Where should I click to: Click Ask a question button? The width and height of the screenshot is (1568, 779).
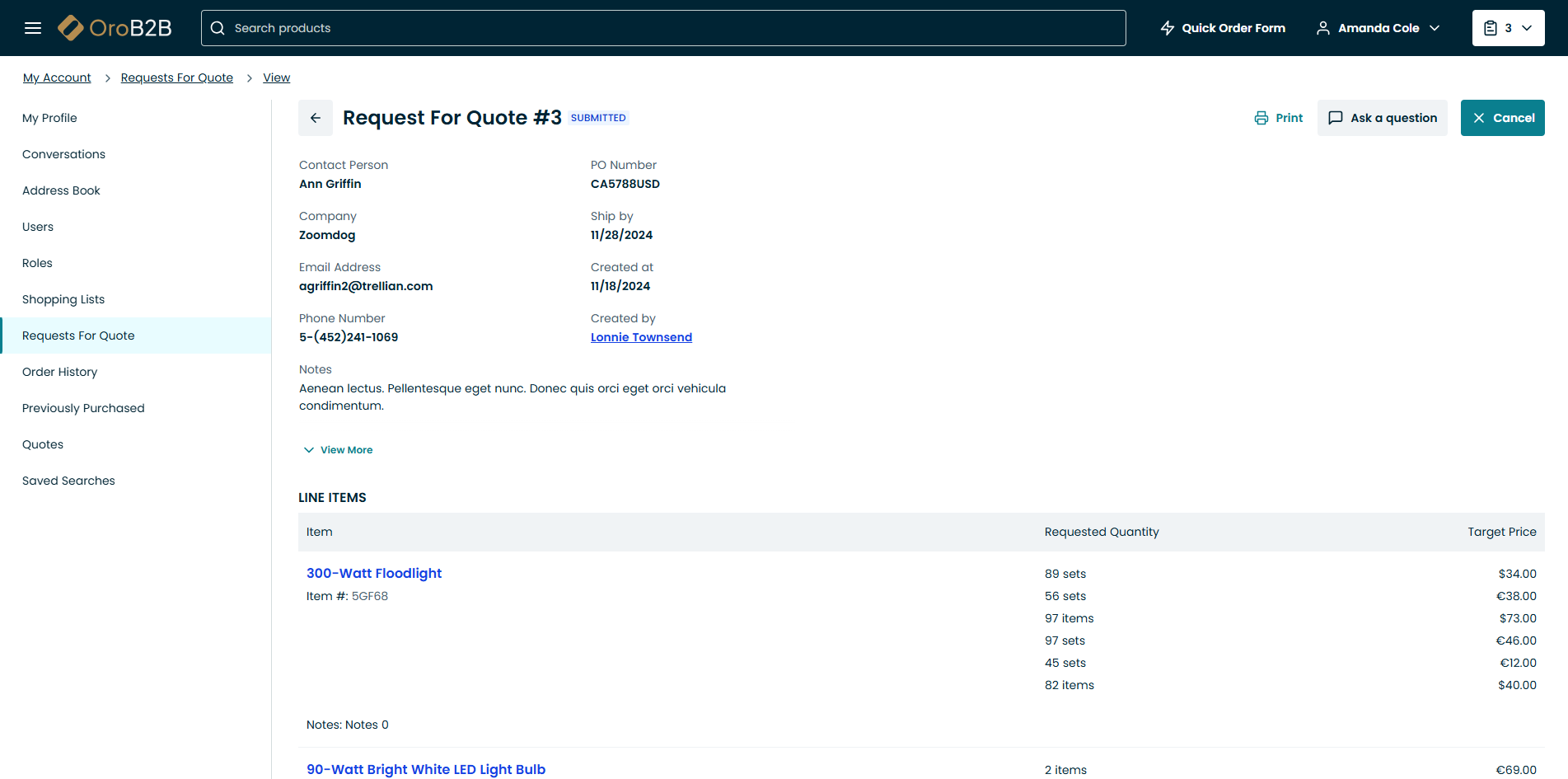[1382, 118]
